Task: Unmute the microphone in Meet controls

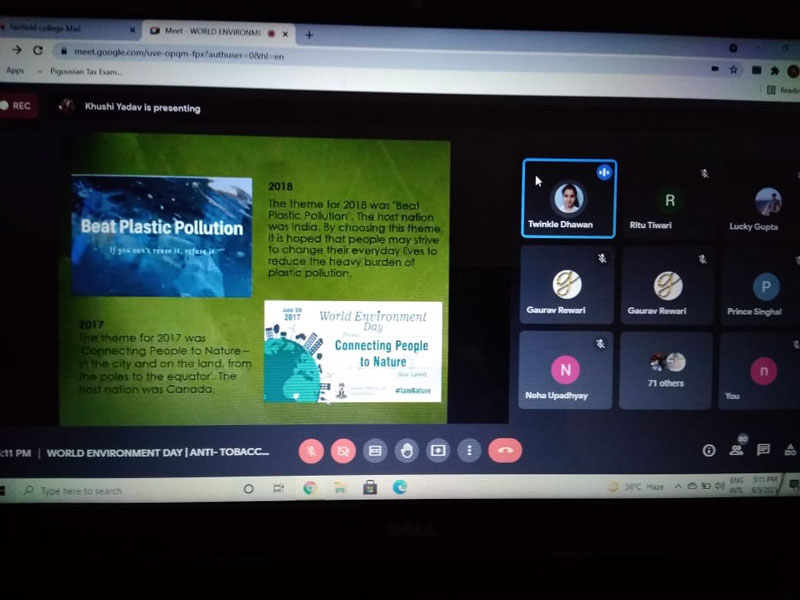Action: click(311, 451)
